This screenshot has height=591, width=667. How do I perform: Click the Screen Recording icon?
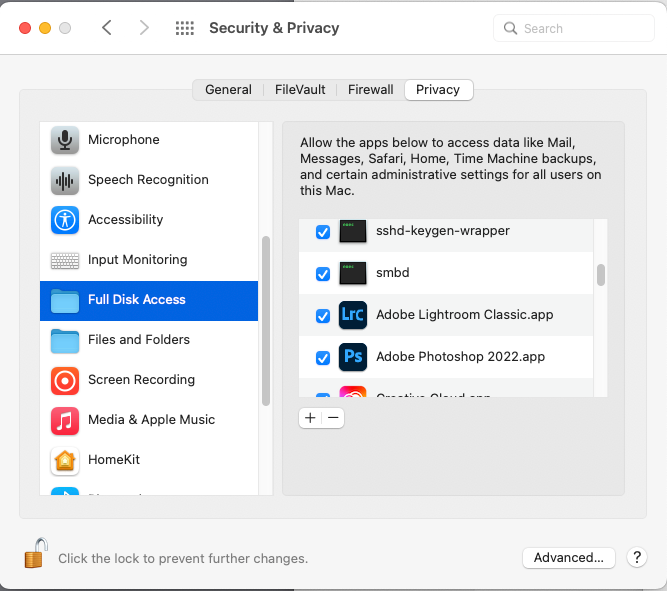(x=65, y=380)
